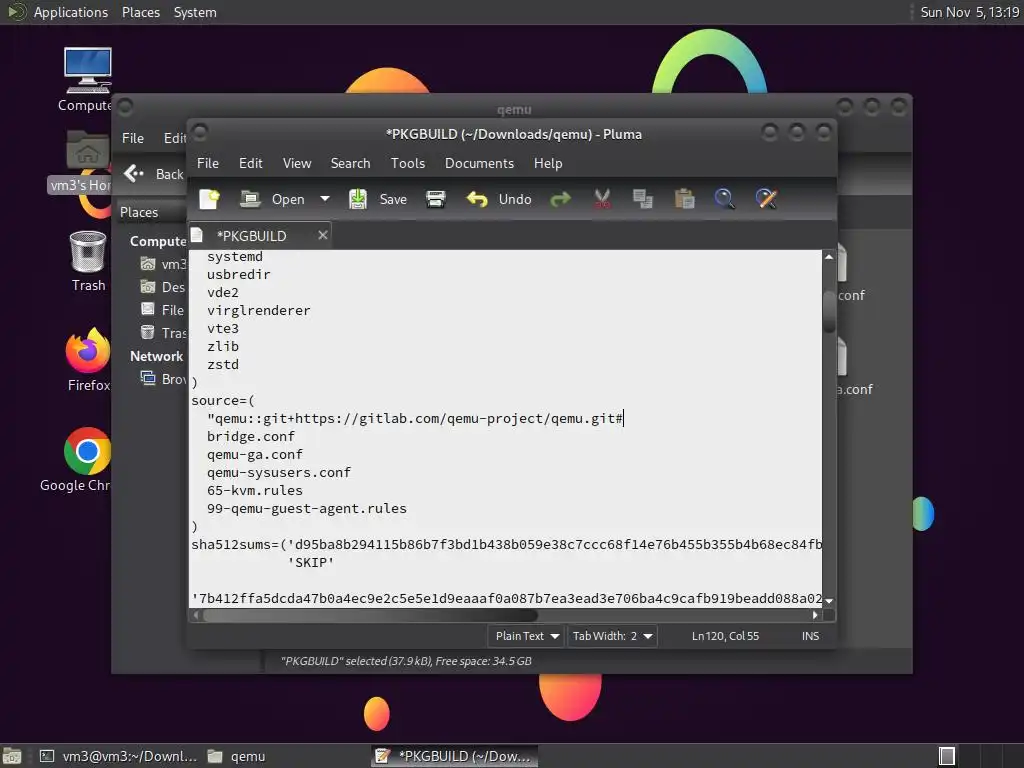Click the line qemu-ga.conf in the editor
Screen dimensions: 1024x768
click(x=255, y=455)
